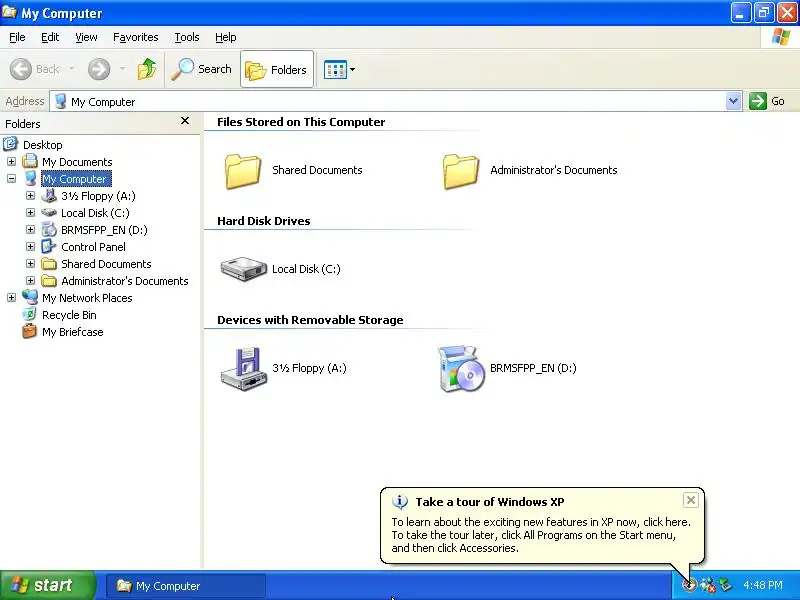
Task: Open Forward history dropdown arrow
Action: (122, 68)
